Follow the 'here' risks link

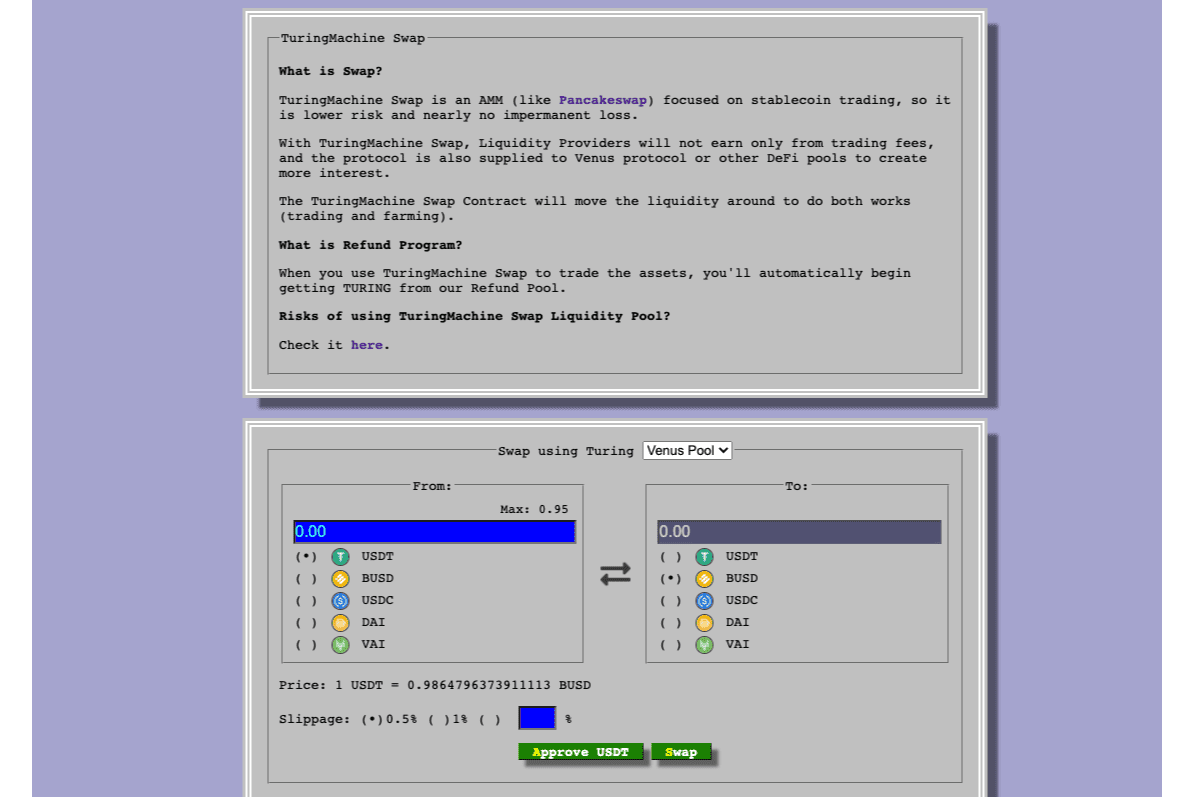point(366,345)
